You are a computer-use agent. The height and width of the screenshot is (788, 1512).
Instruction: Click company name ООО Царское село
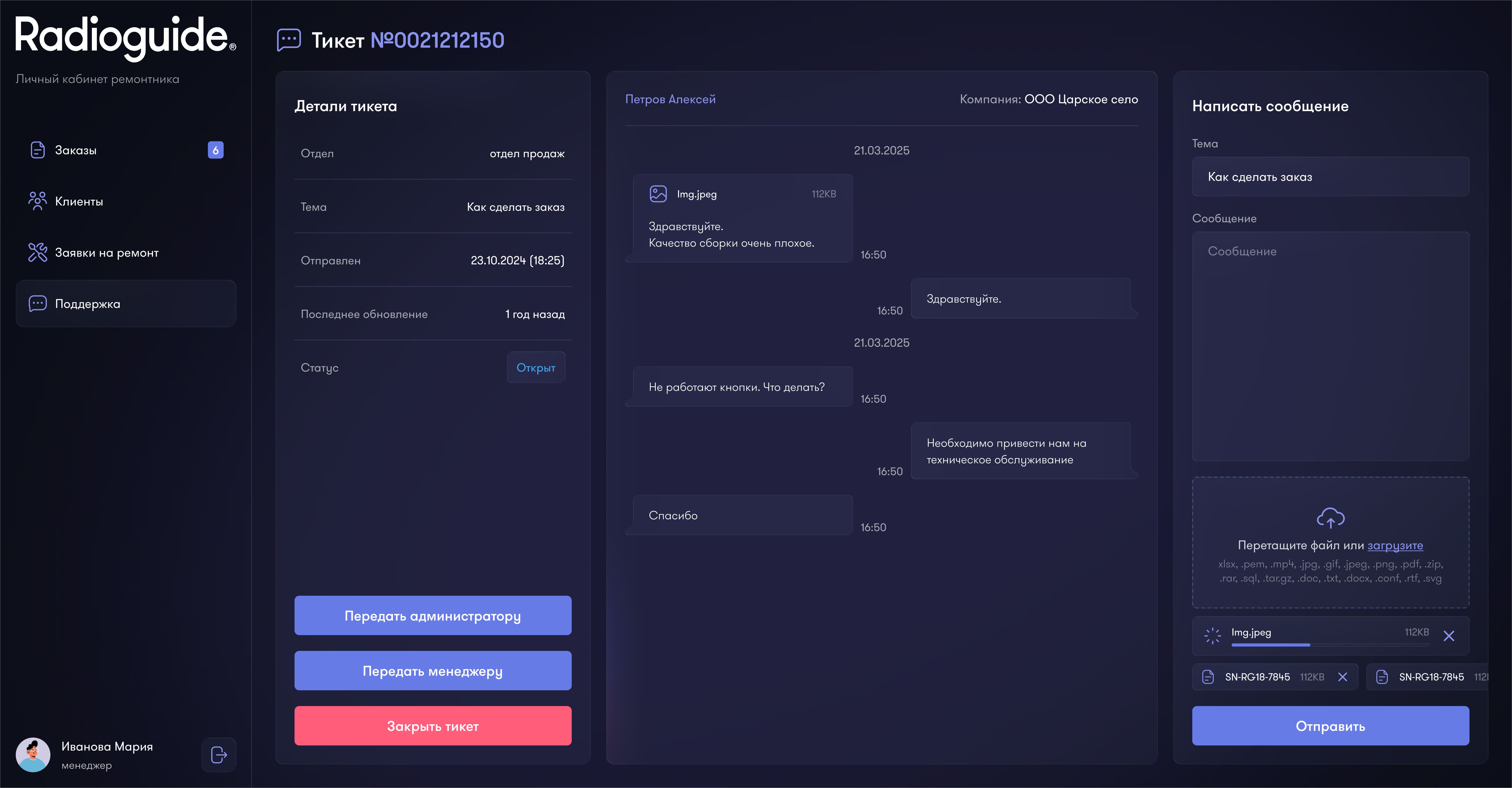1081,99
